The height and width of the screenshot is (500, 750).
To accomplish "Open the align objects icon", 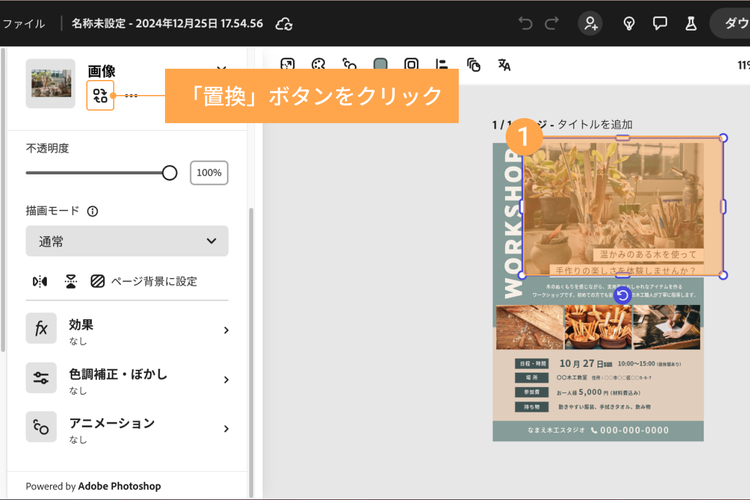I will click(x=441, y=64).
